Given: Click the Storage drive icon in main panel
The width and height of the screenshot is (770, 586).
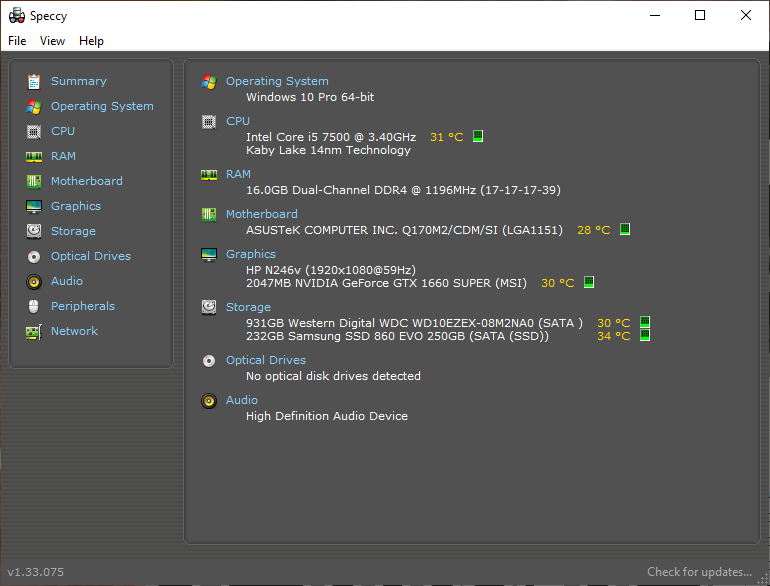Looking at the screenshot, I should [209, 307].
